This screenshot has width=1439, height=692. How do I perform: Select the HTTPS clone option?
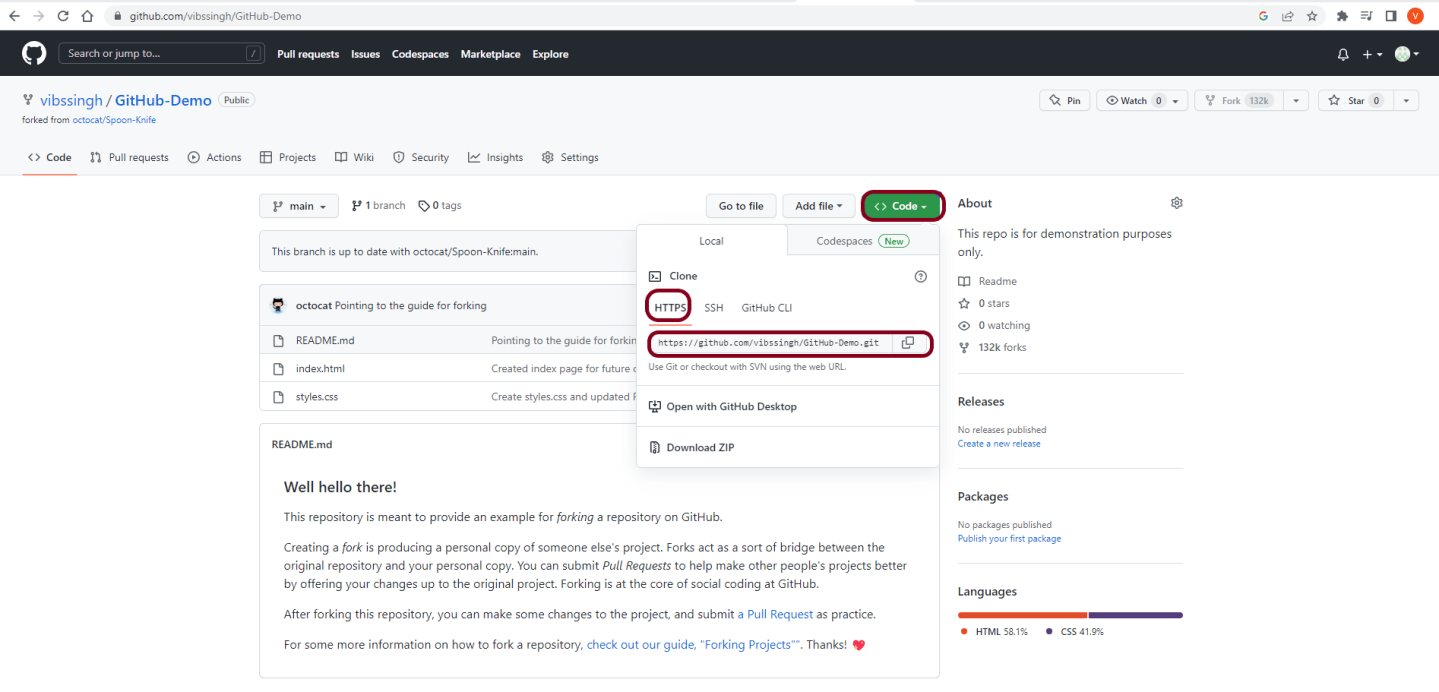point(670,308)
